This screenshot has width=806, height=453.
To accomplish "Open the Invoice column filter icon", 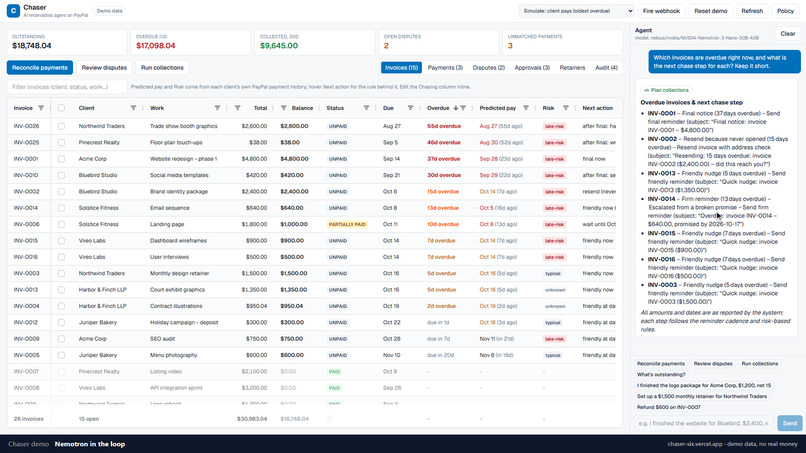I will pos(41,108).
